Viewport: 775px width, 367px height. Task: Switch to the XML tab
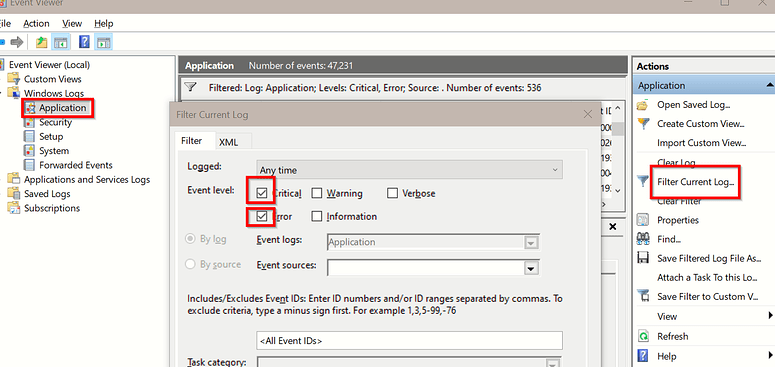coord(228,142)
